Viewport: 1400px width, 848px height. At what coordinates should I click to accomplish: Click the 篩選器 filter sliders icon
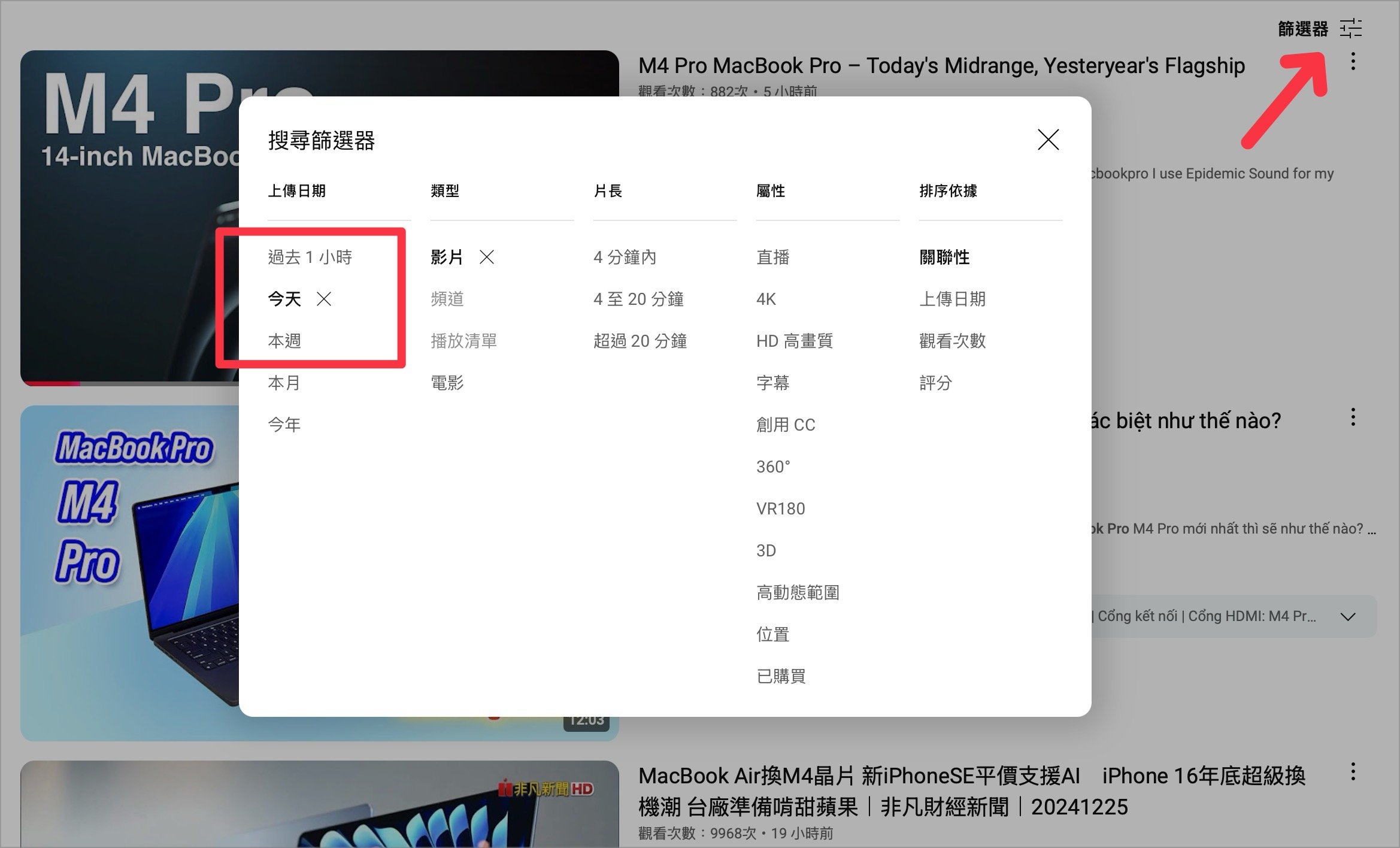pos(1351,28)
